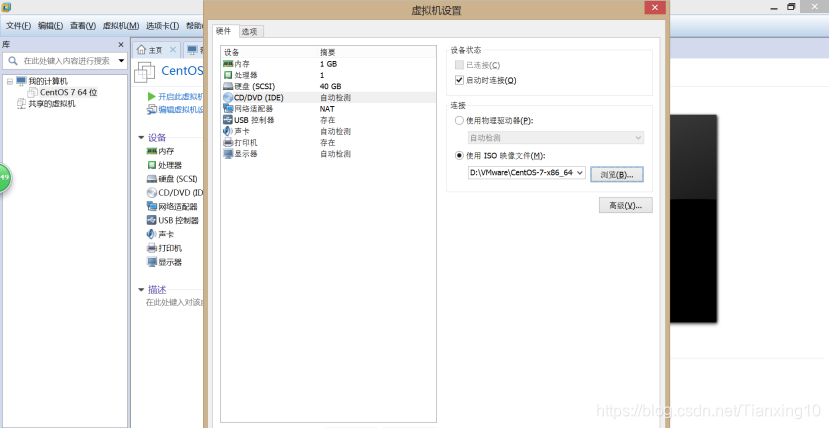Click the home icon on the 主页 tab
The height and width of the screenshot is (429, 830).
[x=141, y=50]
